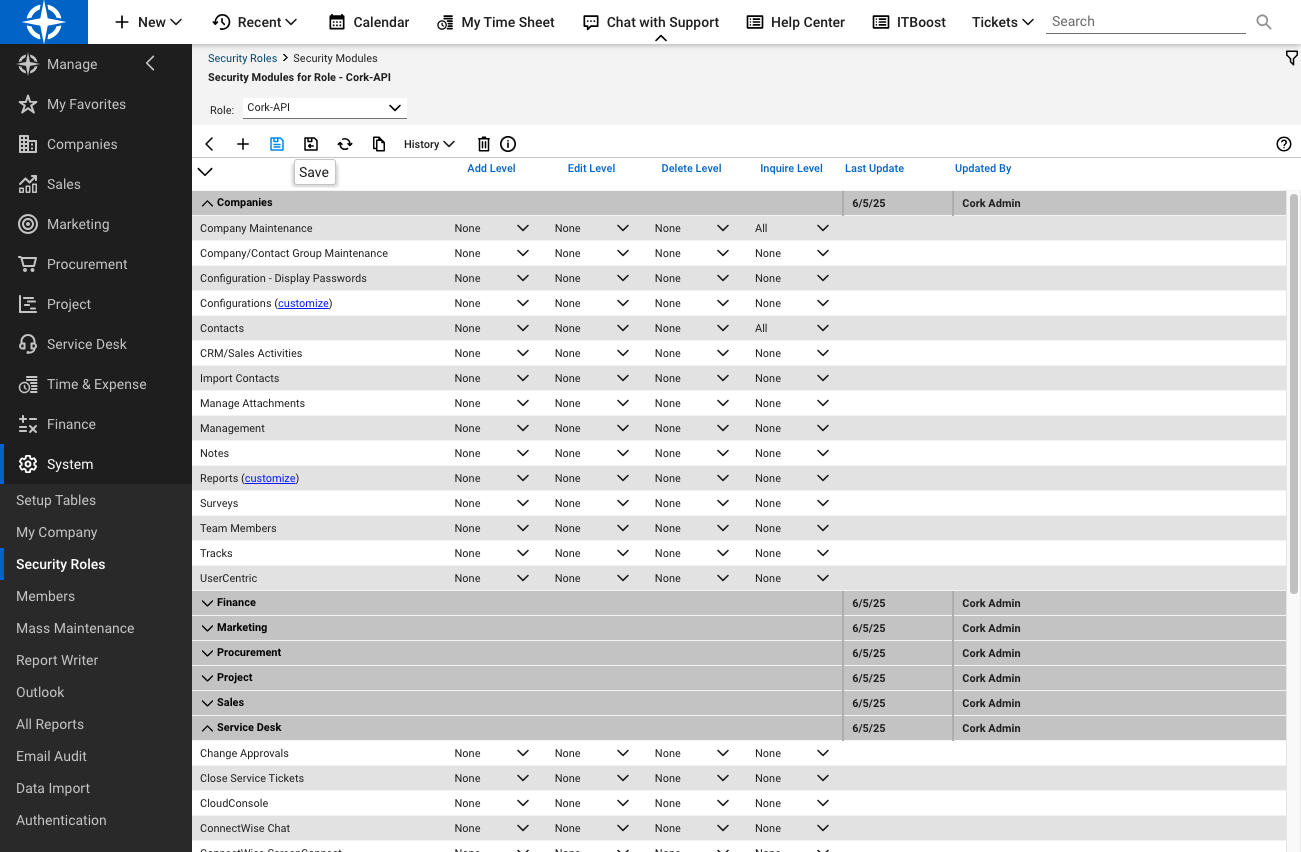Click the trash Delete icon
The image size is (1301, 852).
pos(484,144)
